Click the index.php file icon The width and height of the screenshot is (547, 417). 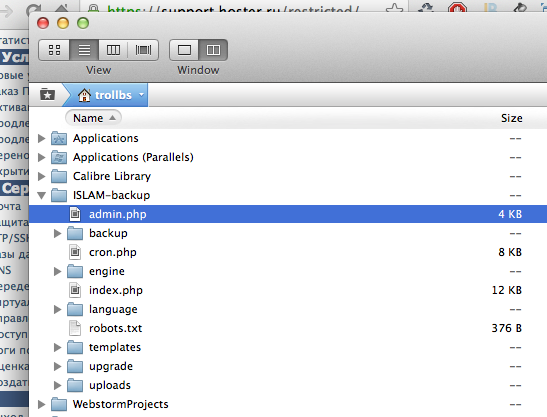pyautogui.click(x=75, y=290)
